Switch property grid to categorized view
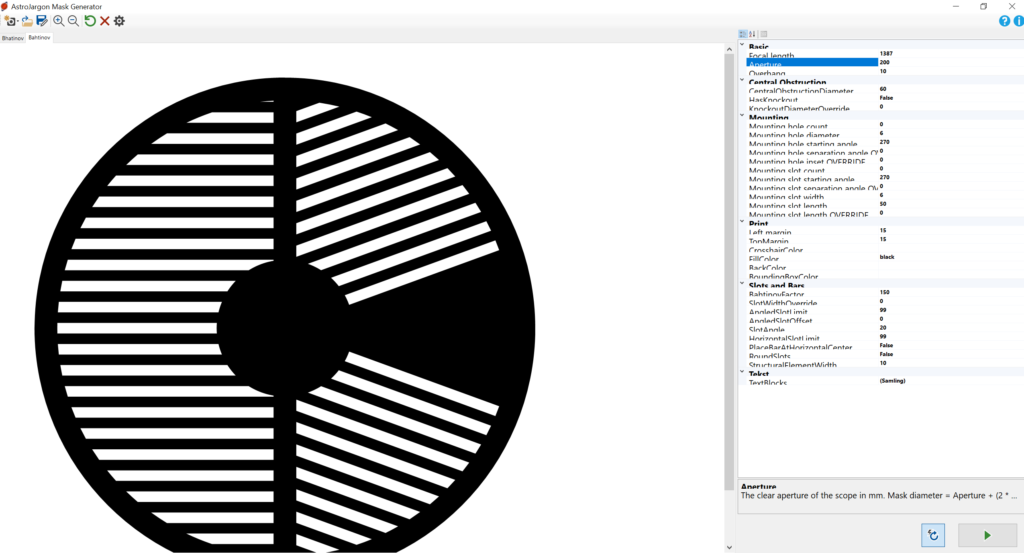The width and height of the screenshot is (1024, 553). pos(743,34)
